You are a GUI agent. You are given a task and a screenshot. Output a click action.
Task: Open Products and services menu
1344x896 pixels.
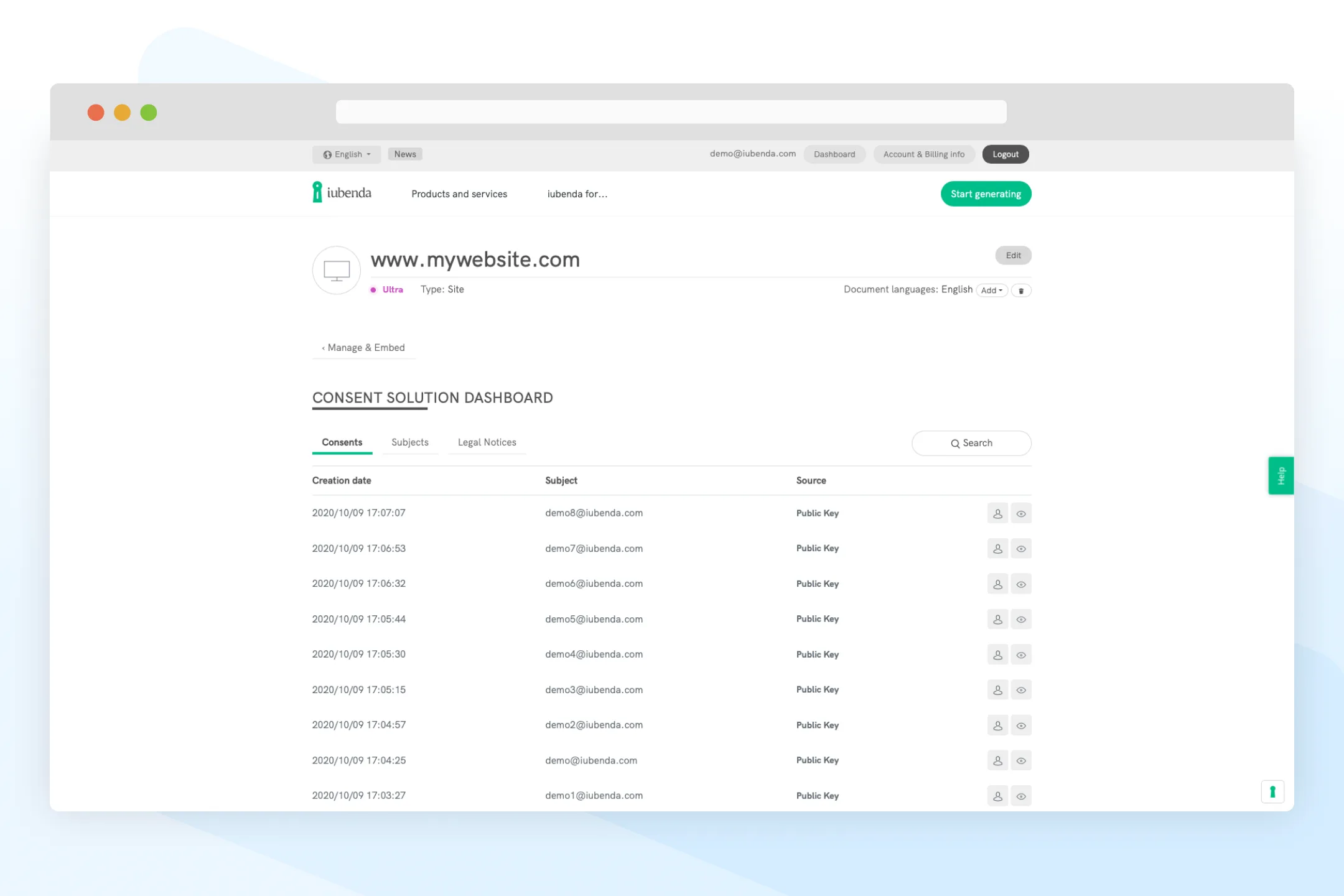tap(459, 194)
